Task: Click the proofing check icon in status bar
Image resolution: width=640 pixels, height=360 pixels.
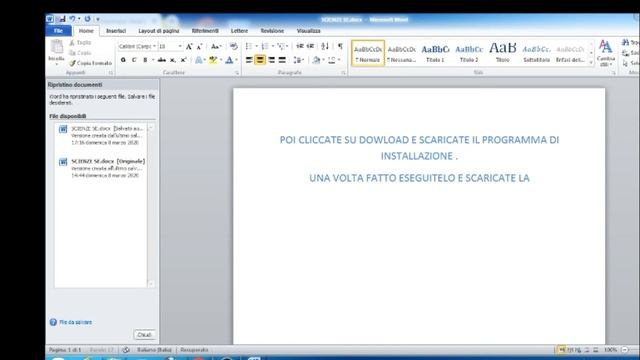Action: (126, 350)
